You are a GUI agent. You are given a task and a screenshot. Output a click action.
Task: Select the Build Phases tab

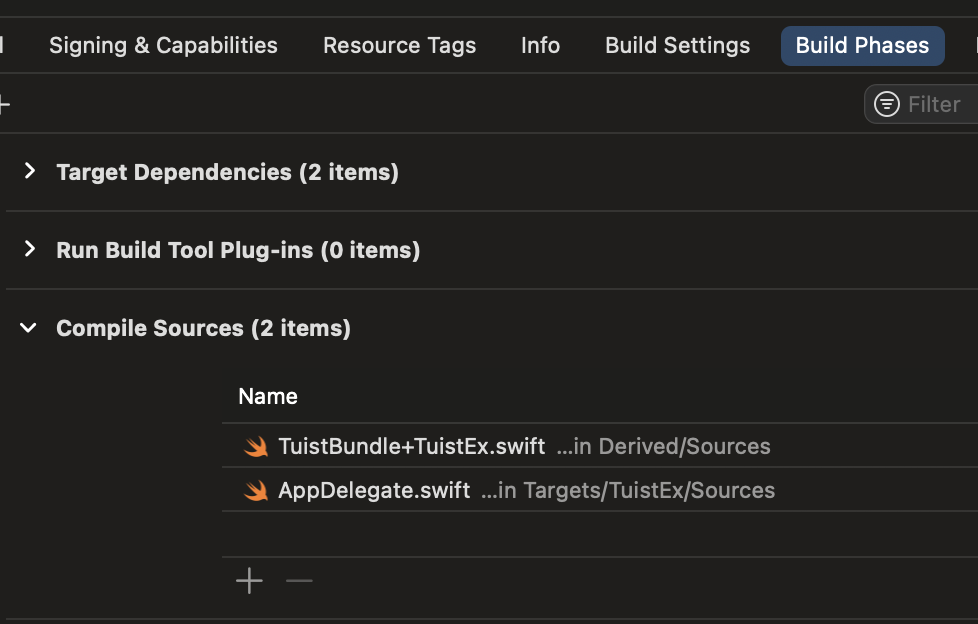click(x=863, y=46)
